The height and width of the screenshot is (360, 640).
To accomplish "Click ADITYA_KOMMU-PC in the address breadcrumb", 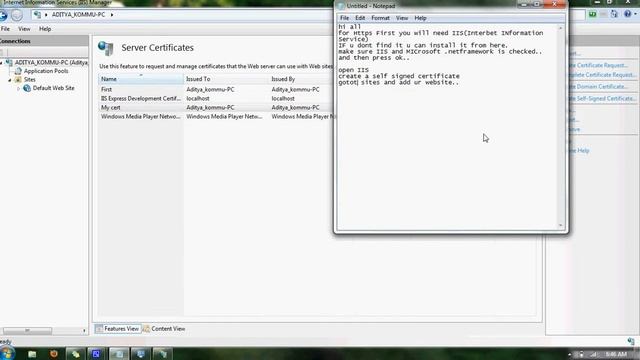I will 78,15.
